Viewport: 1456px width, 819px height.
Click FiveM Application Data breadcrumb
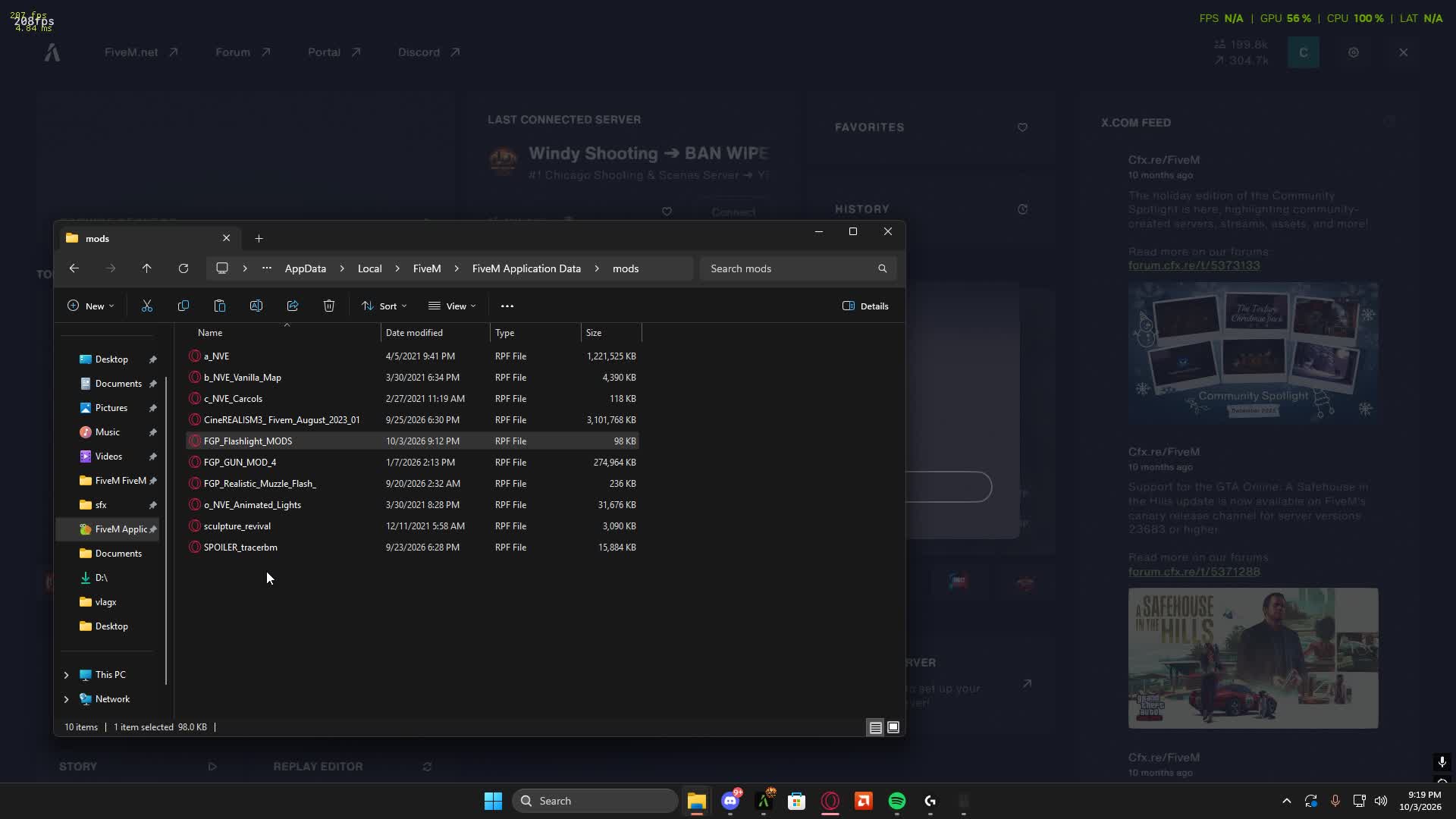click(x=526, y=268)
